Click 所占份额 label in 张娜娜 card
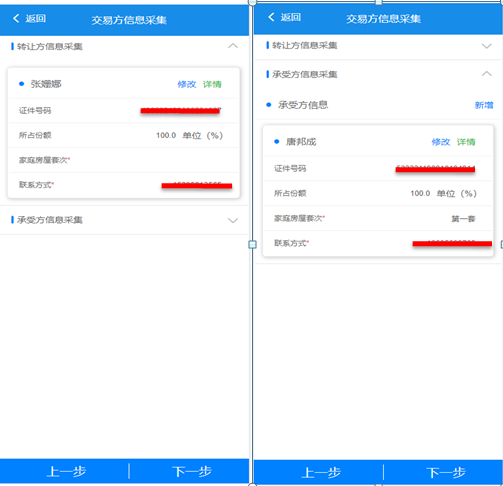503x486 pixels. click(x=35, y=135)
